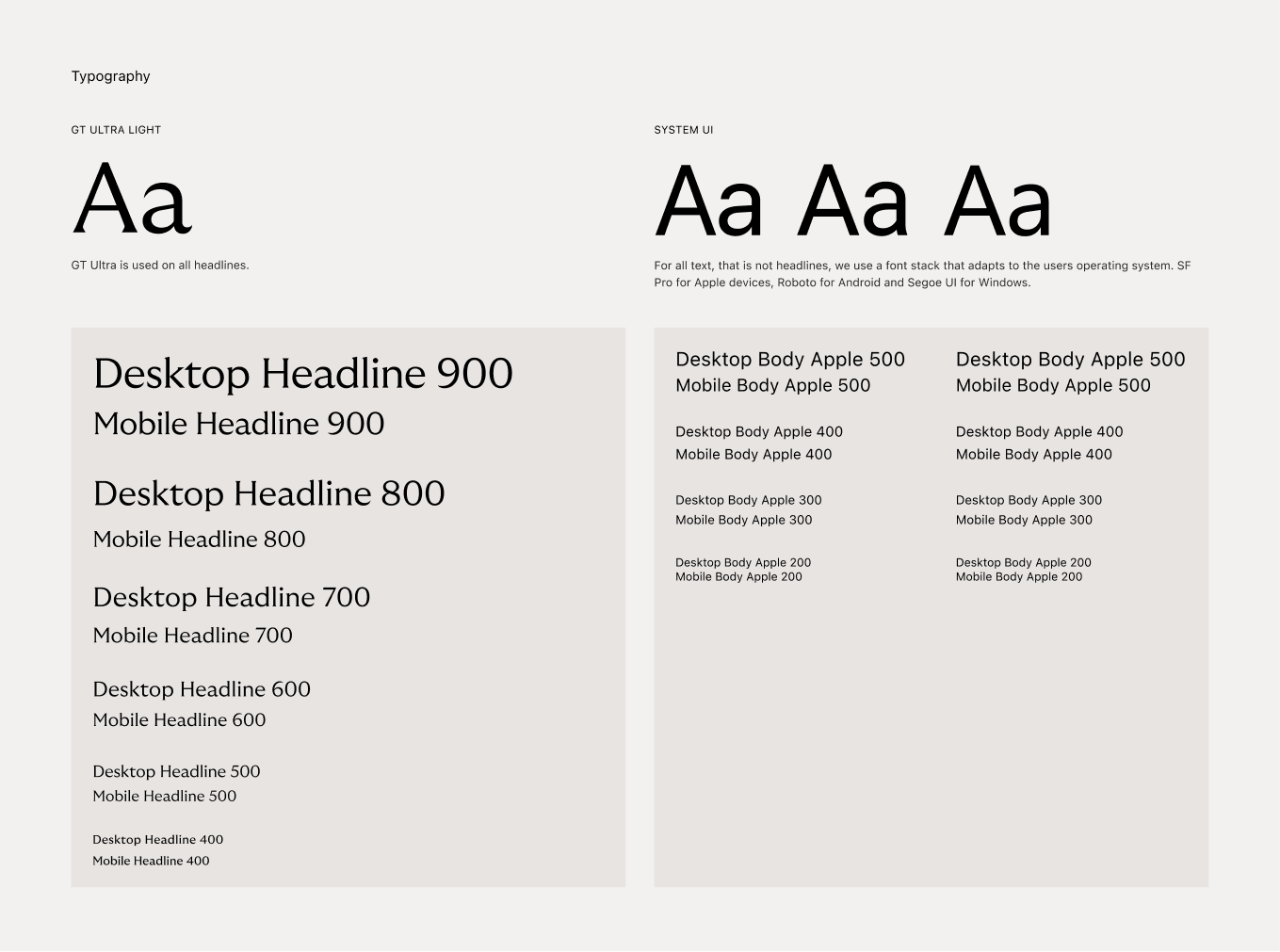Image resolution: width=1280 pixels, height=952 pixels.
Task: Click the GT Ultra serif Aa specimen
Action: pos(133,200)
